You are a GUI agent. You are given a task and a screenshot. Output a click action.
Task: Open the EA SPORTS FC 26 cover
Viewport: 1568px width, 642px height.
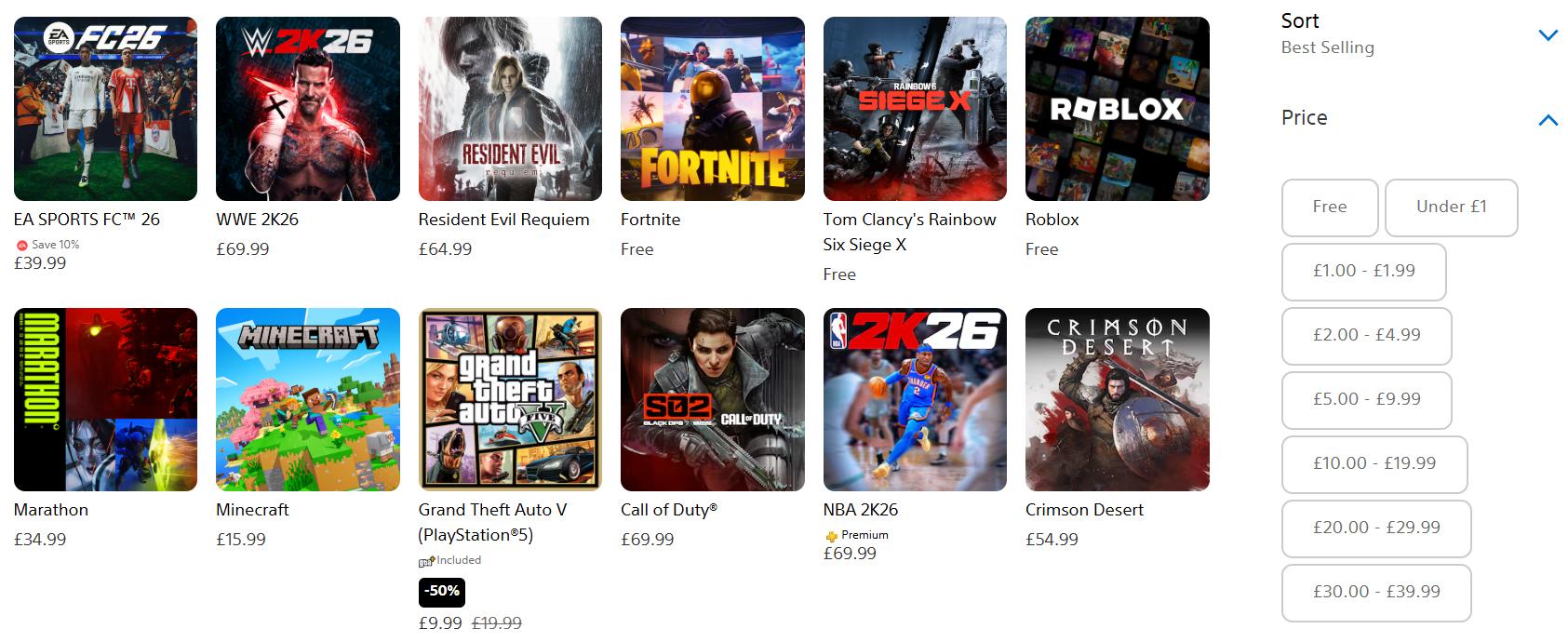click(105, 108)
